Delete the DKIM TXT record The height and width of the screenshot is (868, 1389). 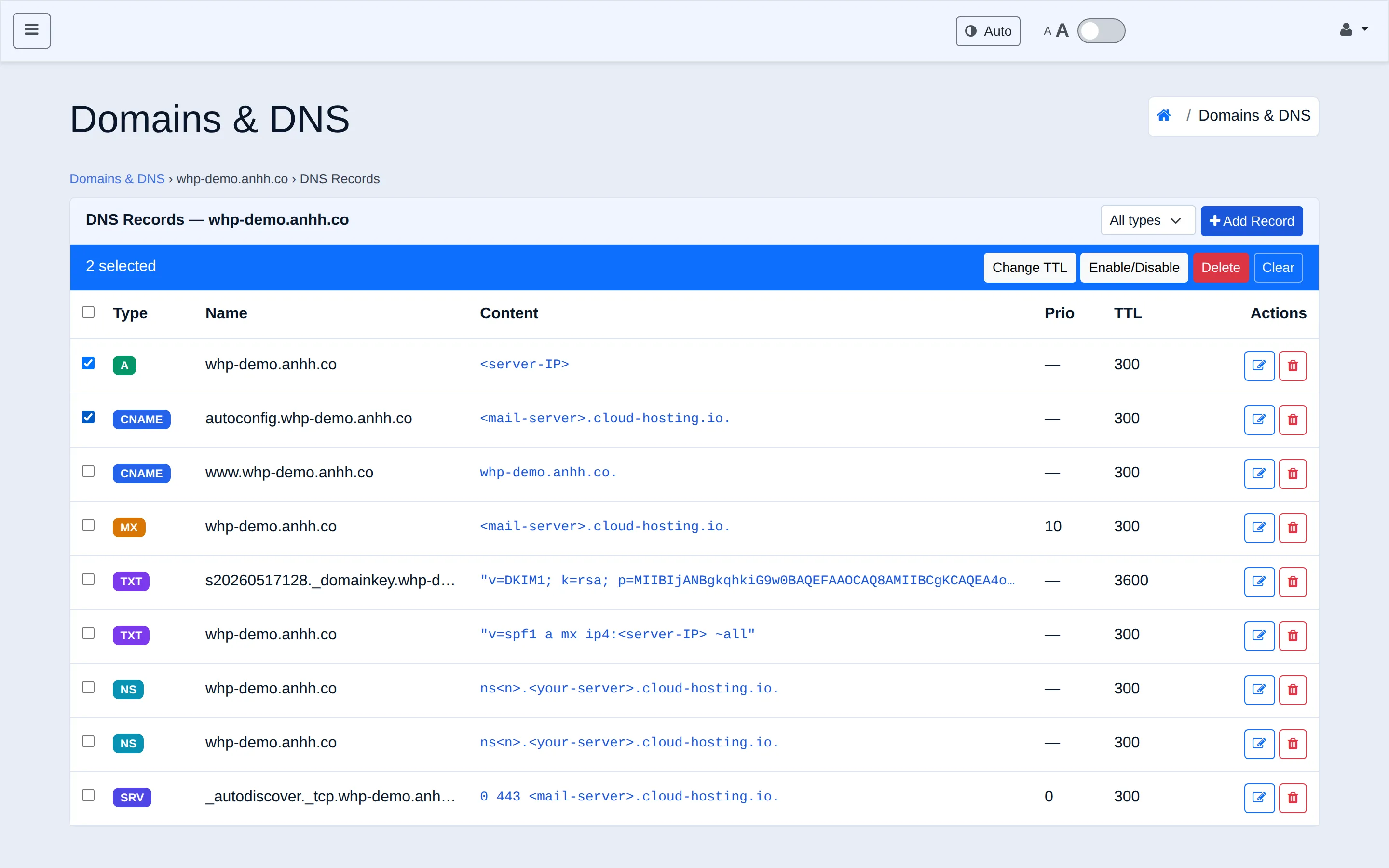[x=1293, y=582]
